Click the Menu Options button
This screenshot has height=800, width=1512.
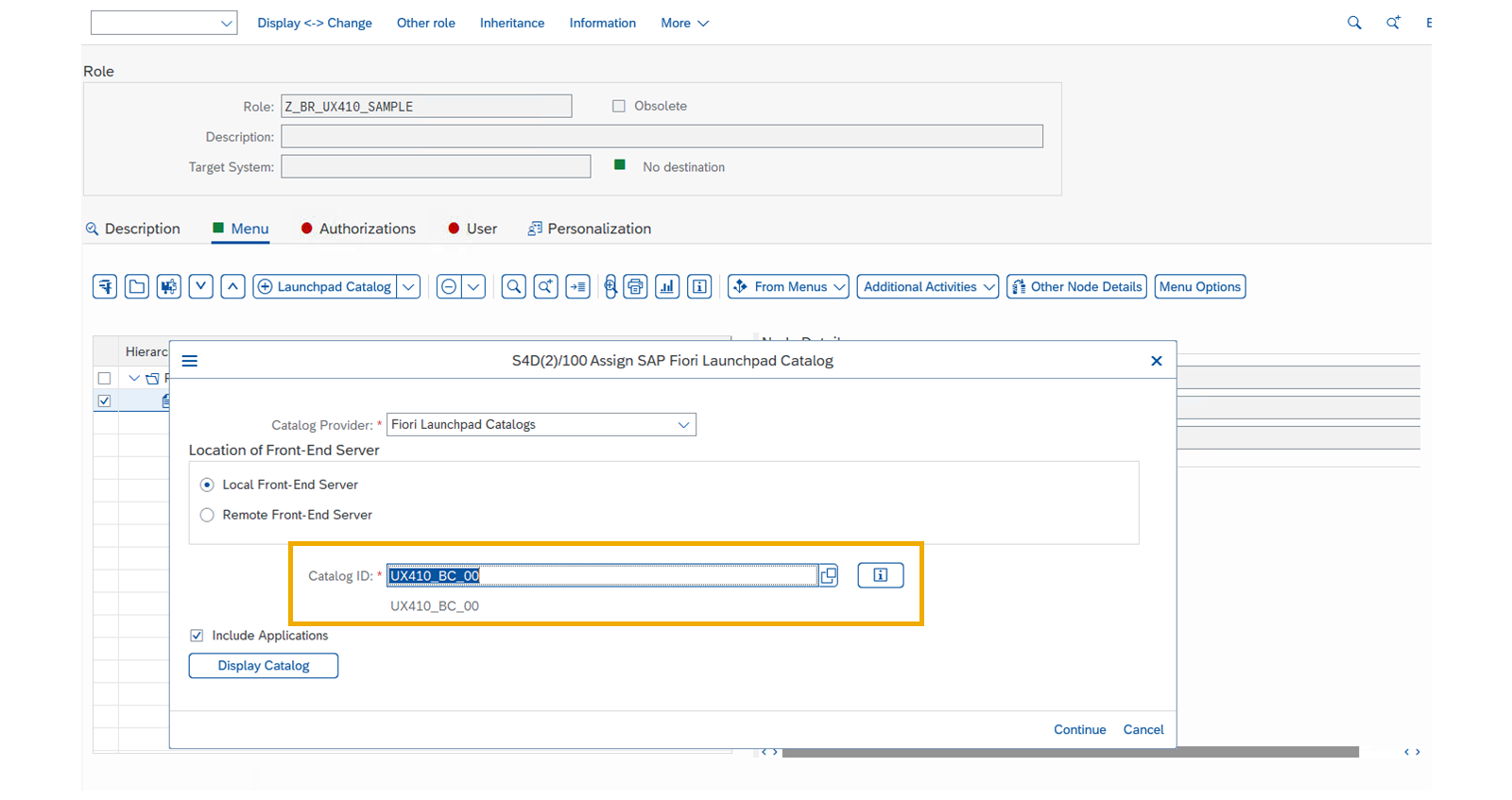click(1200, 286)
